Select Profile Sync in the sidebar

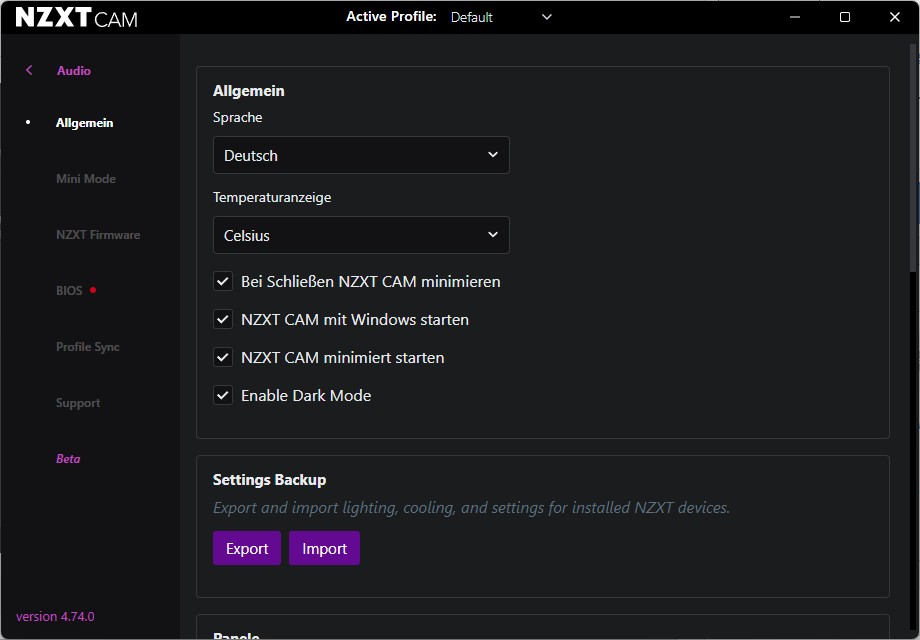click(88, 347)
